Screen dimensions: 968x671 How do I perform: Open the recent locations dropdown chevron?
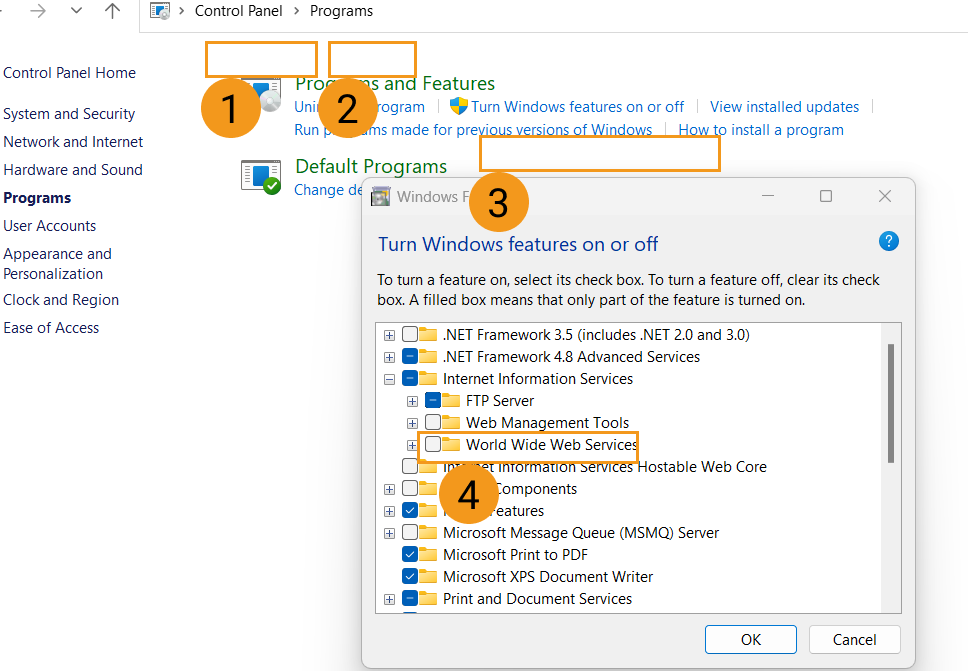point(77,11)
